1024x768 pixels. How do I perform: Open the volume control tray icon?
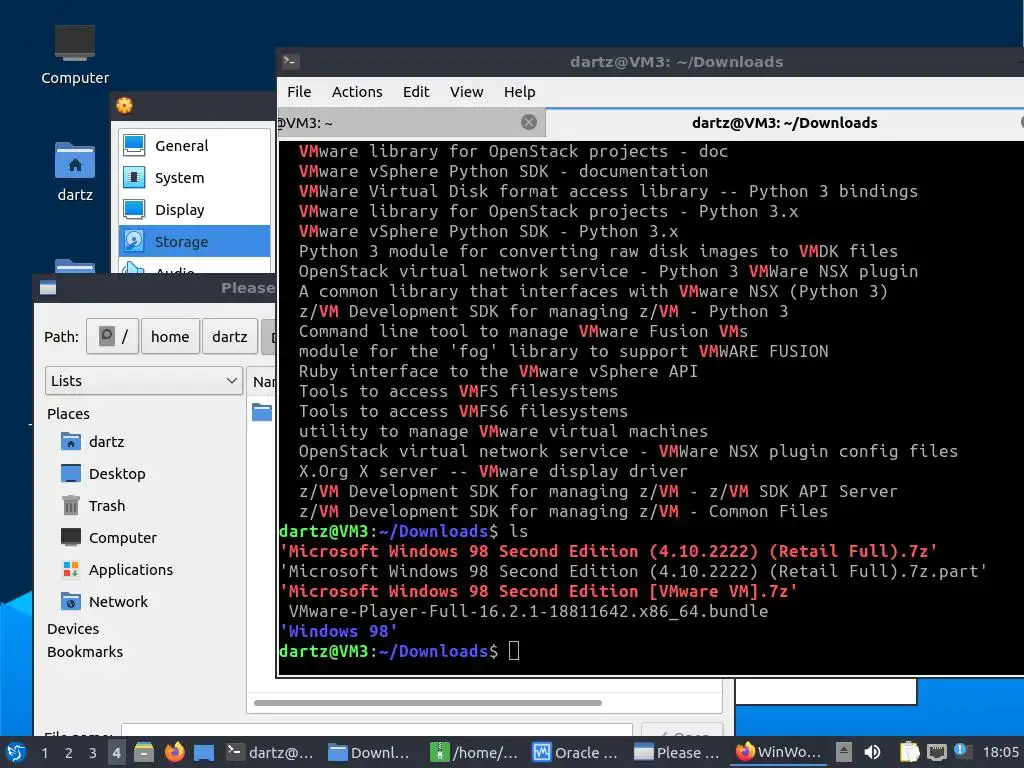point(872,752)
